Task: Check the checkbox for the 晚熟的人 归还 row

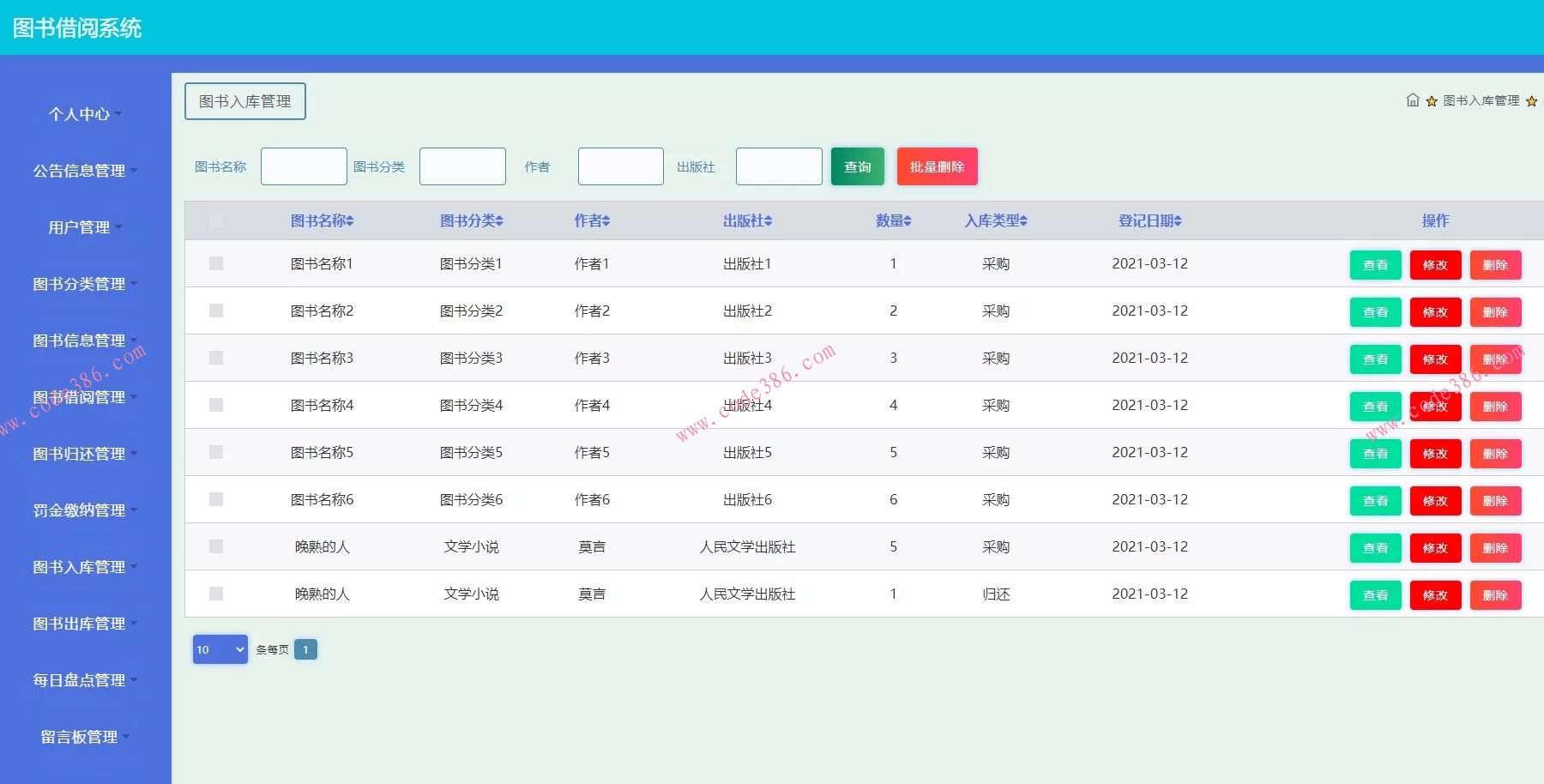Action: pyautogui.click(x=215, y=594)
